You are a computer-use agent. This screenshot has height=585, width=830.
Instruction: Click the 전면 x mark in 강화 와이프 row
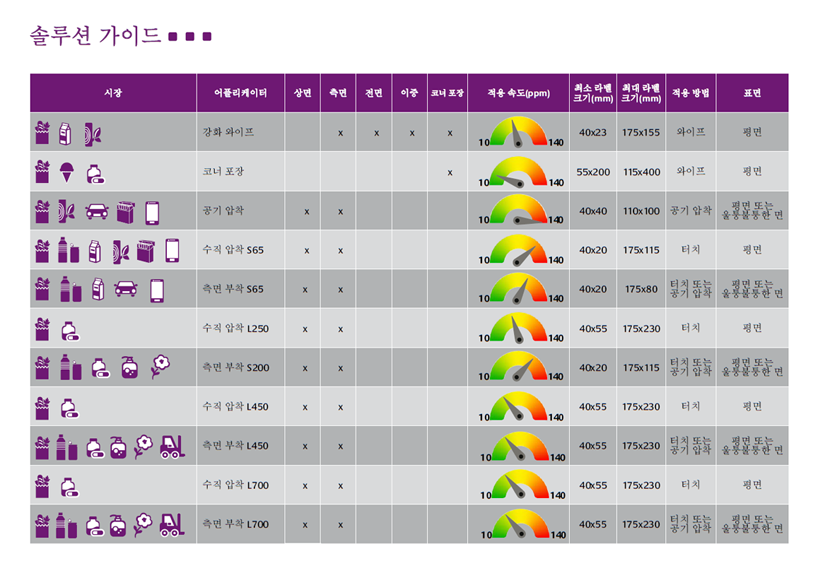[x=376, y=133]
